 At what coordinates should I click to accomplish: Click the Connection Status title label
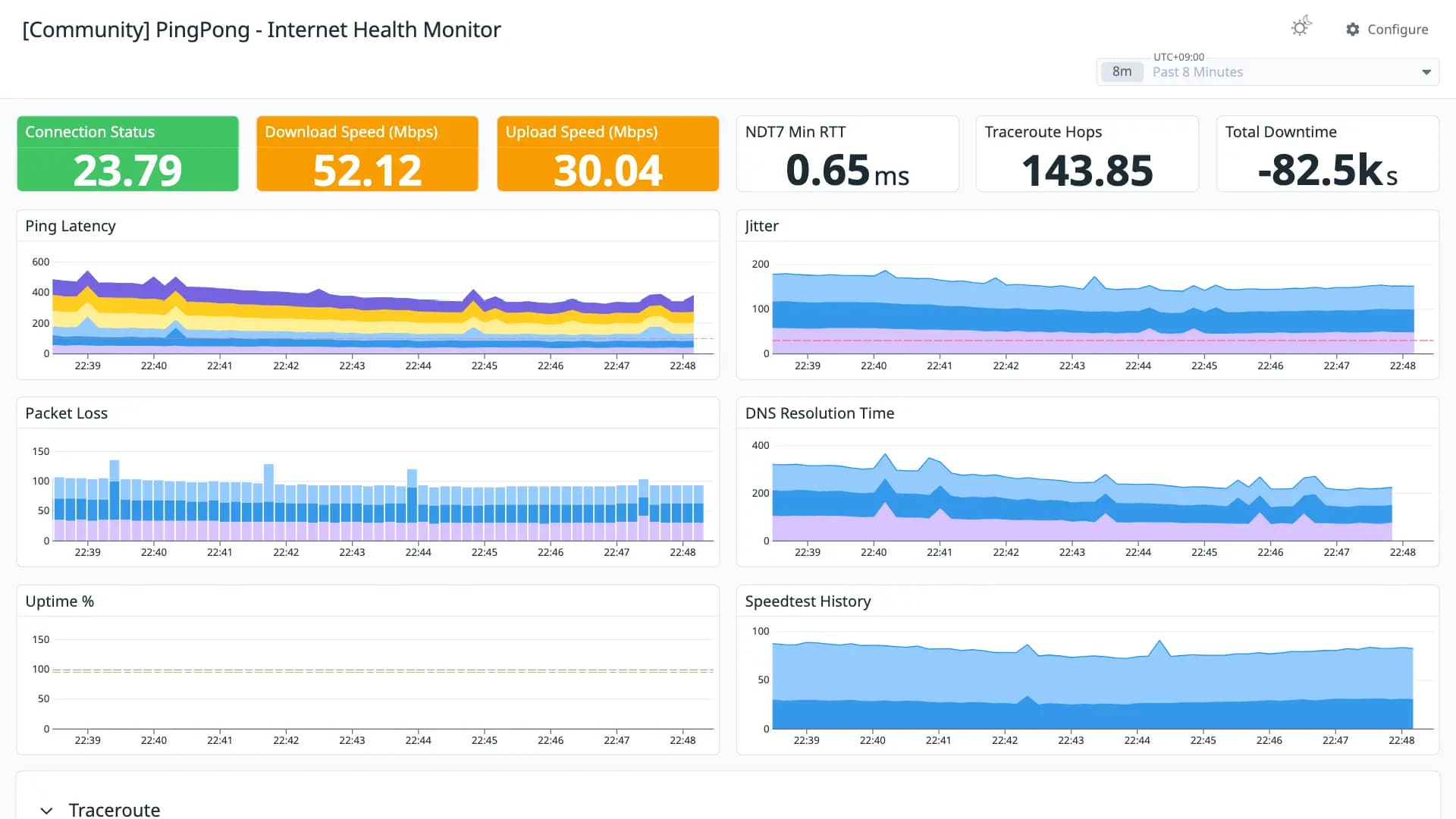(89, 132)
